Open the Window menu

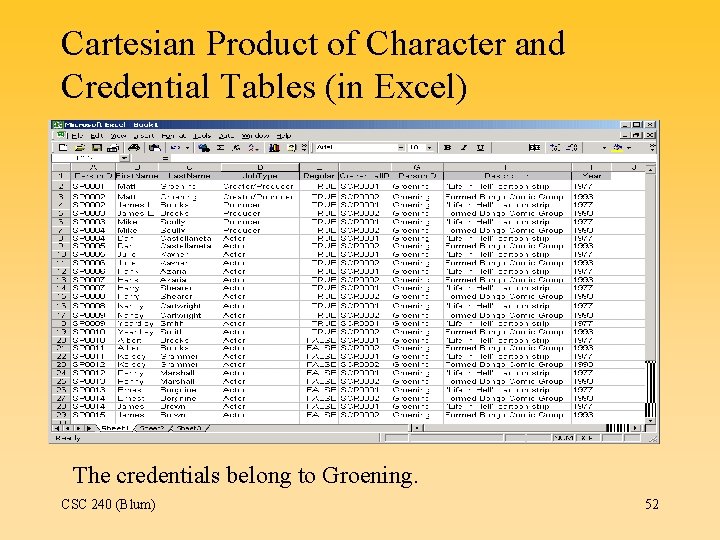pos(255,136)
